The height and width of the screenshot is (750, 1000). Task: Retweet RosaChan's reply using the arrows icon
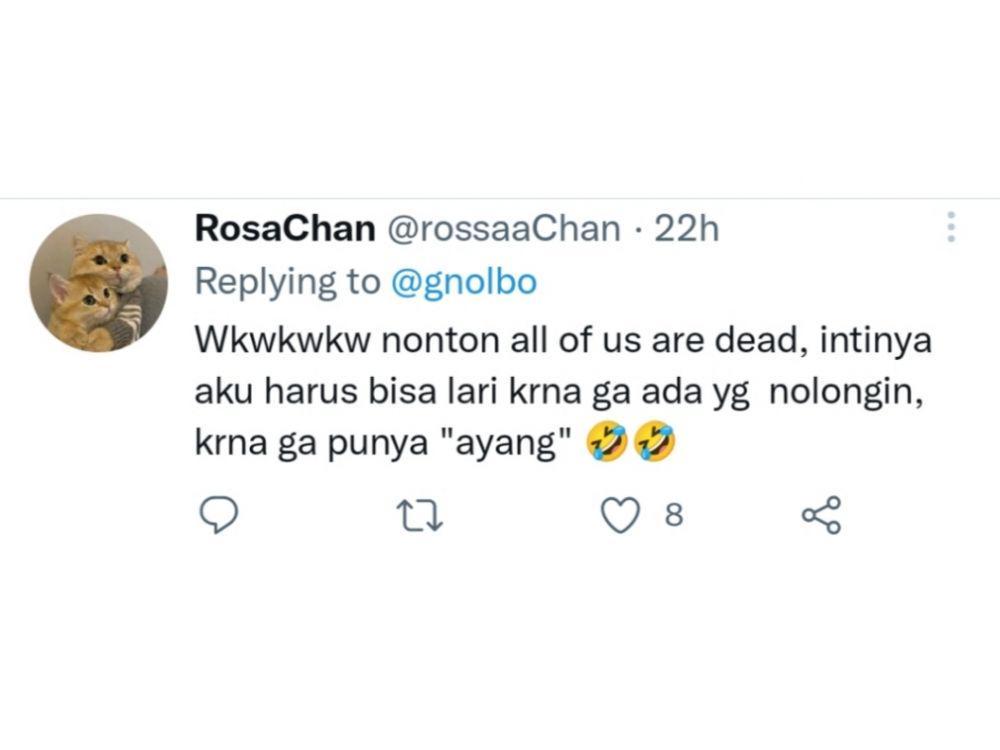[x=419, y=515]
